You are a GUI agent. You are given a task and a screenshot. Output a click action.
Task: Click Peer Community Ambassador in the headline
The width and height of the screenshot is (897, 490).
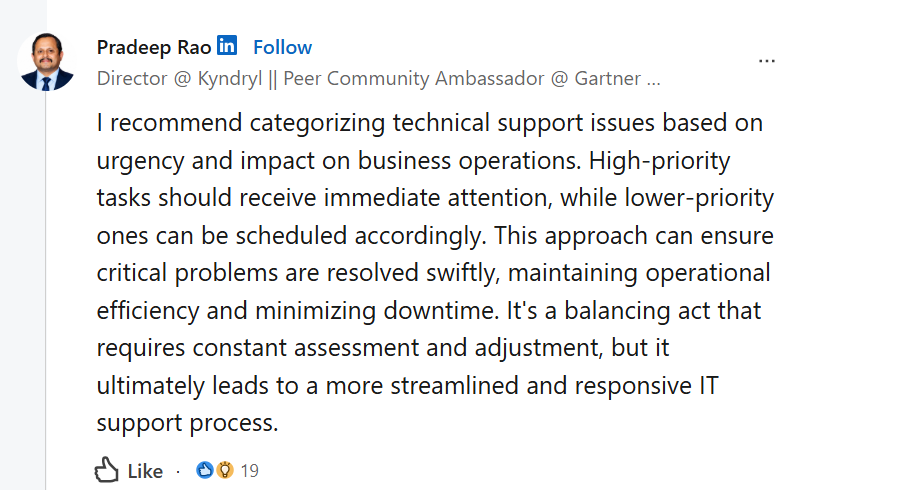[x=414, y=78]
